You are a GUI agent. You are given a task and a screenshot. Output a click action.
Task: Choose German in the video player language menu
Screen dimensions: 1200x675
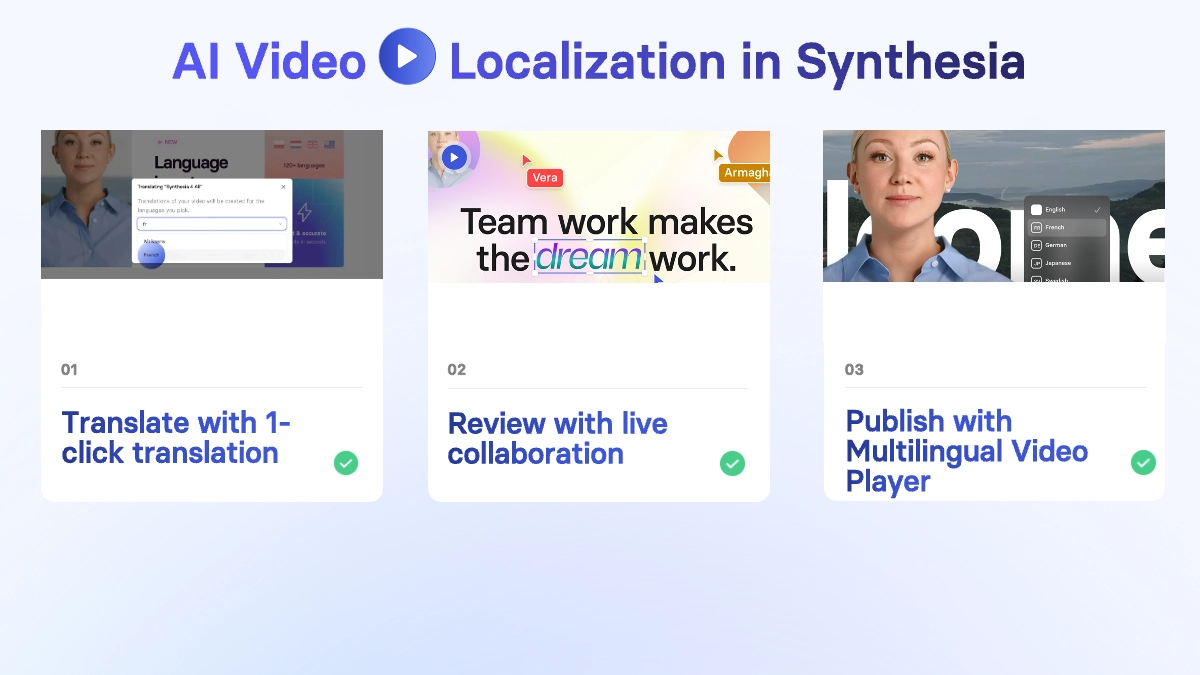1066,245
